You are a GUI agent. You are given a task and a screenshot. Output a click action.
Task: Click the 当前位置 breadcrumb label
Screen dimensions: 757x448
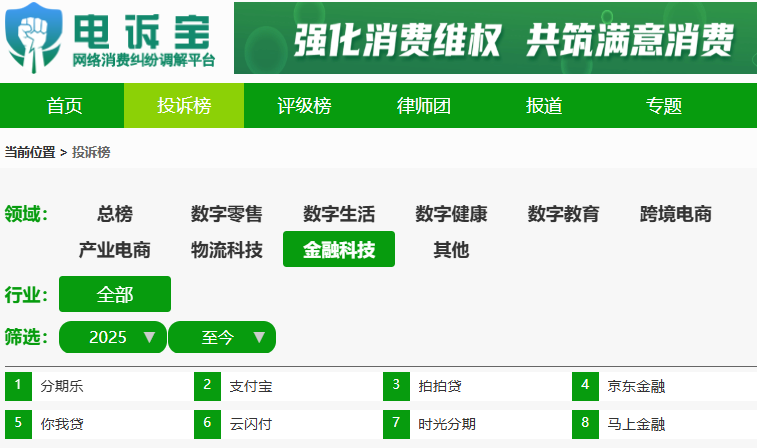click(30, 153)
